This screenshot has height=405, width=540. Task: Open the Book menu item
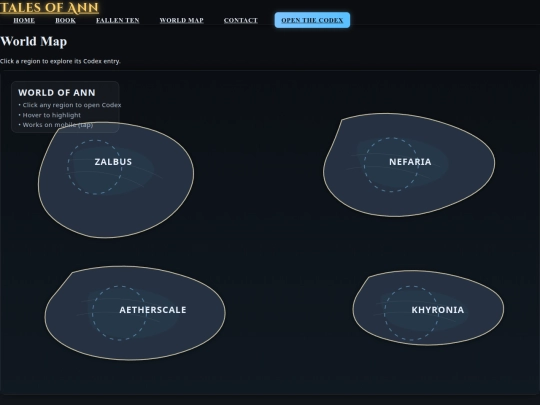click(x=65, y=20)
